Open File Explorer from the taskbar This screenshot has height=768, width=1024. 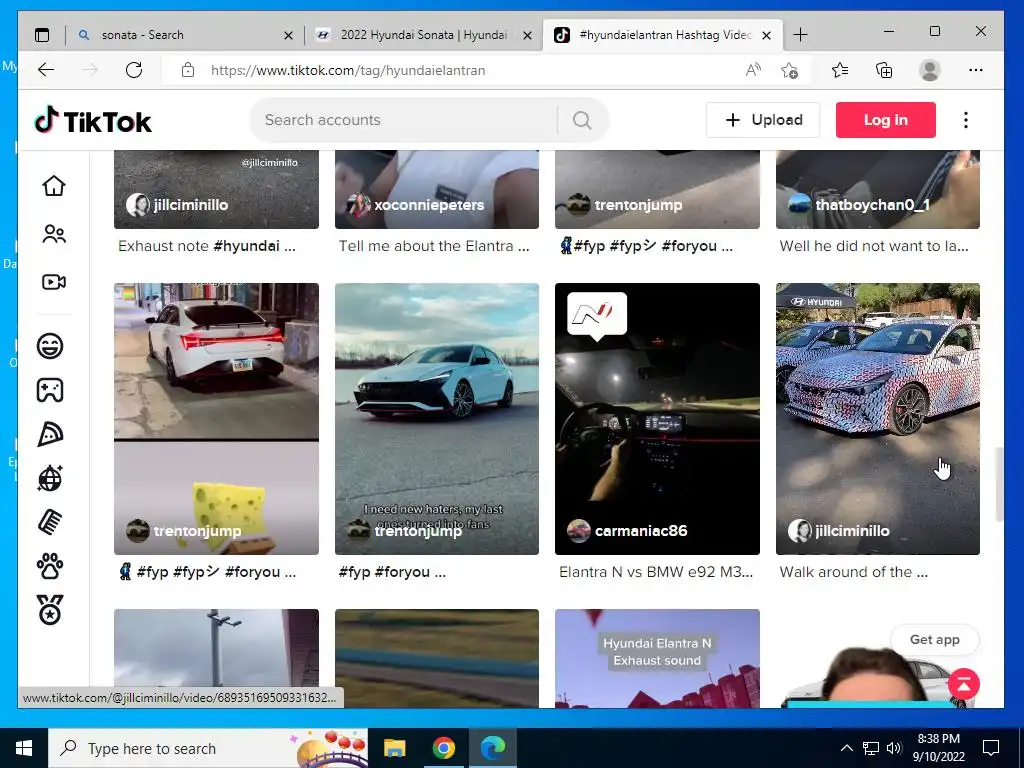(394, 748)
